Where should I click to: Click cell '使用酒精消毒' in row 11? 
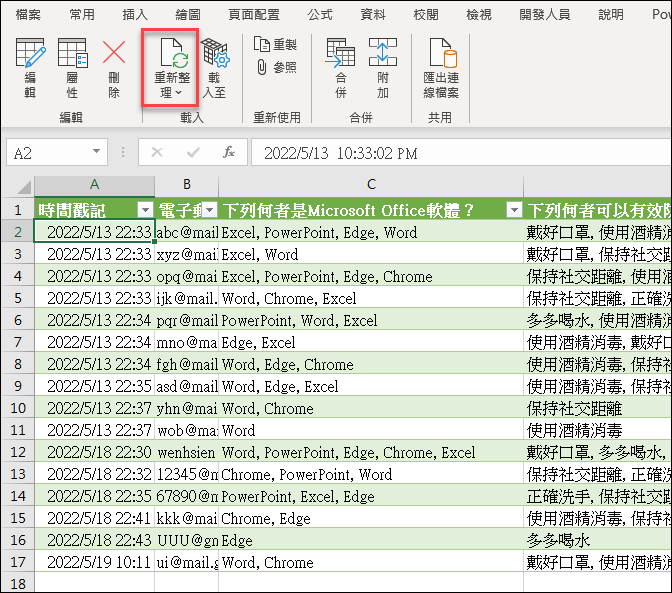597,430
